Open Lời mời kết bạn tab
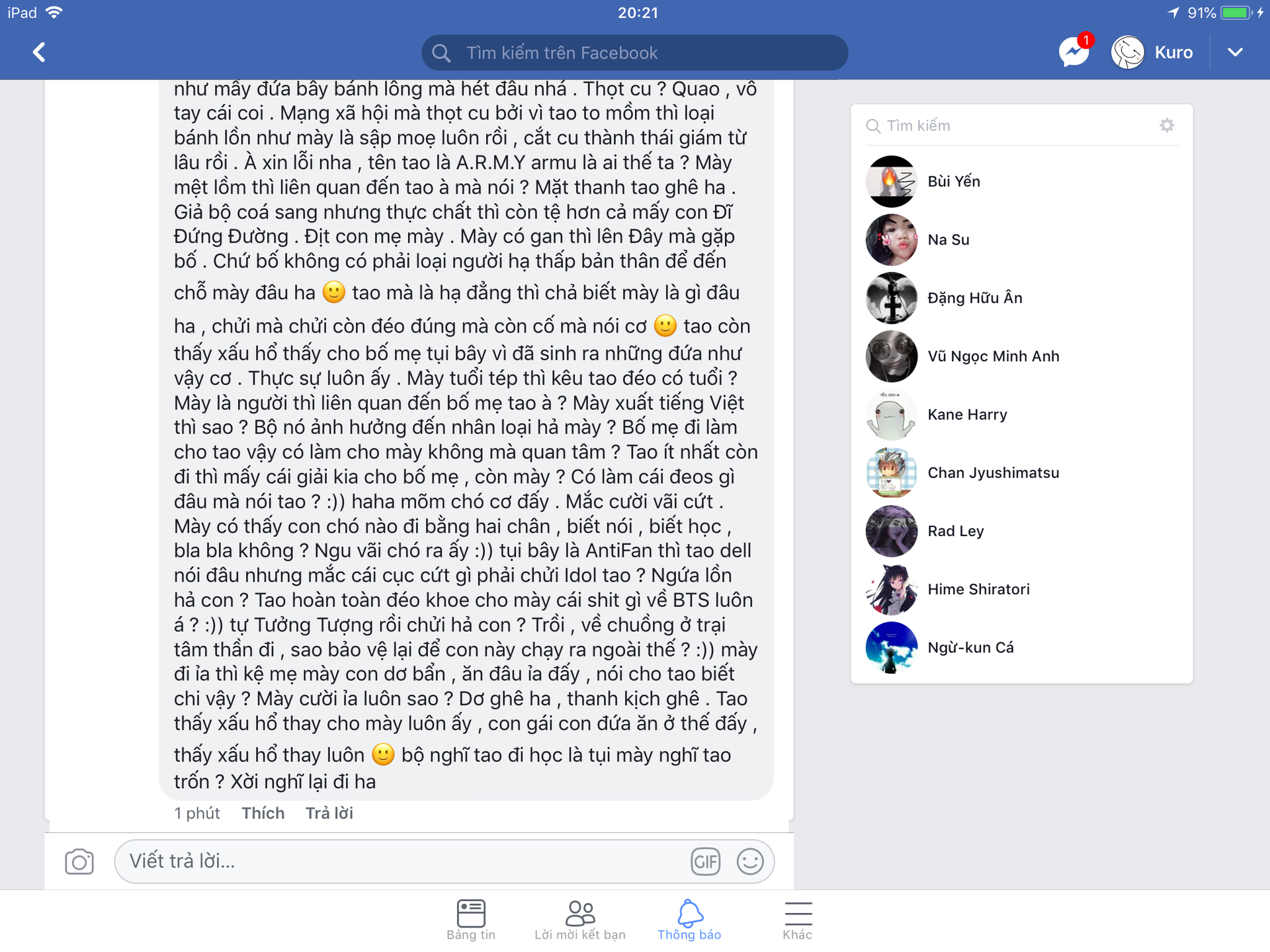The width and height of the screenshot is (1270, 952). pyautogui.click(x=580, y=920)
